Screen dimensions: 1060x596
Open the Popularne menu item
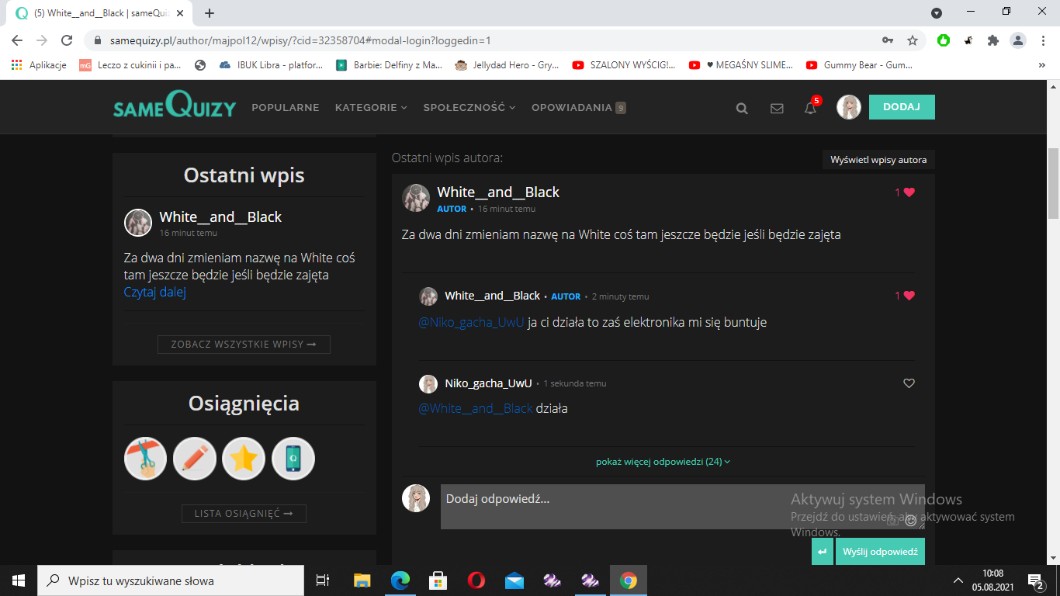click(285, 108)
